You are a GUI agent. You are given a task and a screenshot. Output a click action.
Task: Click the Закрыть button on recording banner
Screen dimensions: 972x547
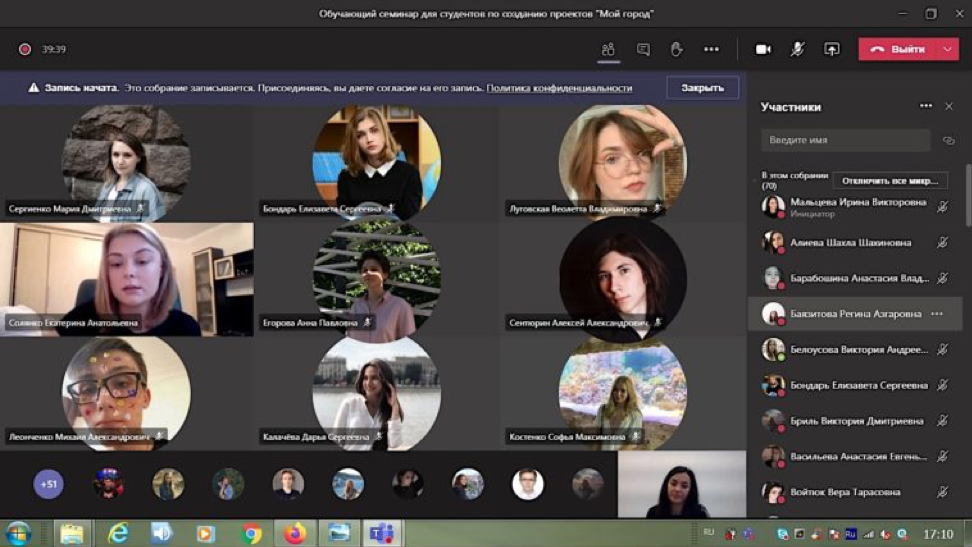[702, 88]
